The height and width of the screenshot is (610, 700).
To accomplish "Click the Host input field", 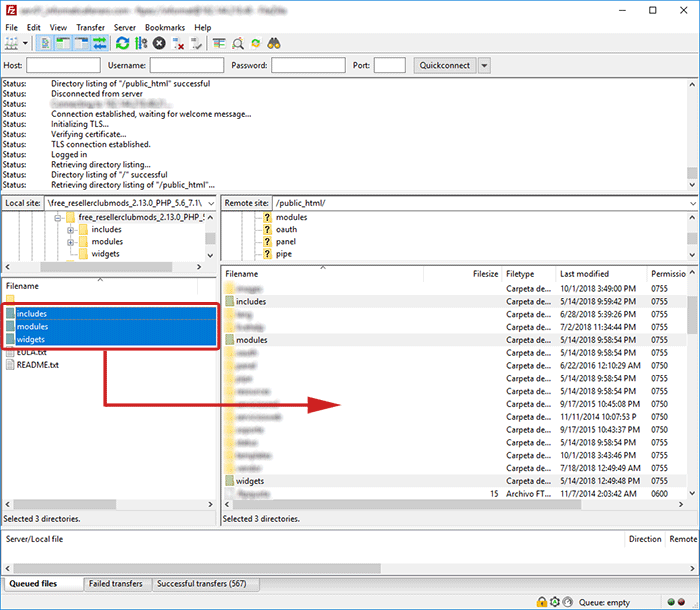I will pyautogui.click(x=63, y=65).
